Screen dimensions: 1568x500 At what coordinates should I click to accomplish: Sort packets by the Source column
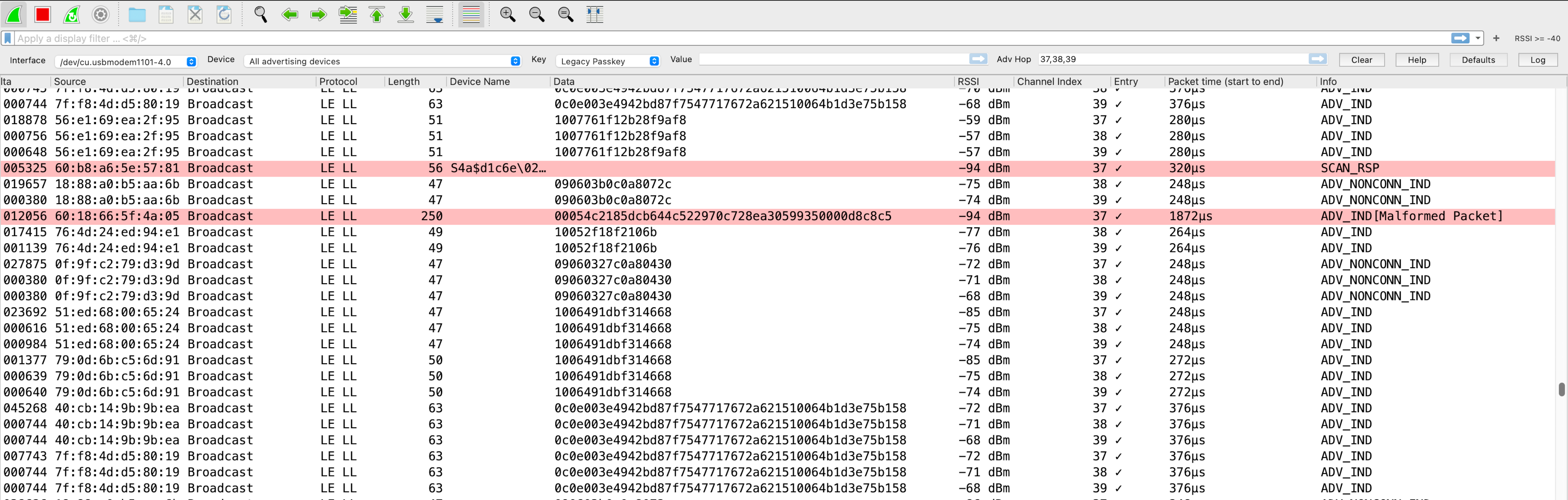(71, 81)
